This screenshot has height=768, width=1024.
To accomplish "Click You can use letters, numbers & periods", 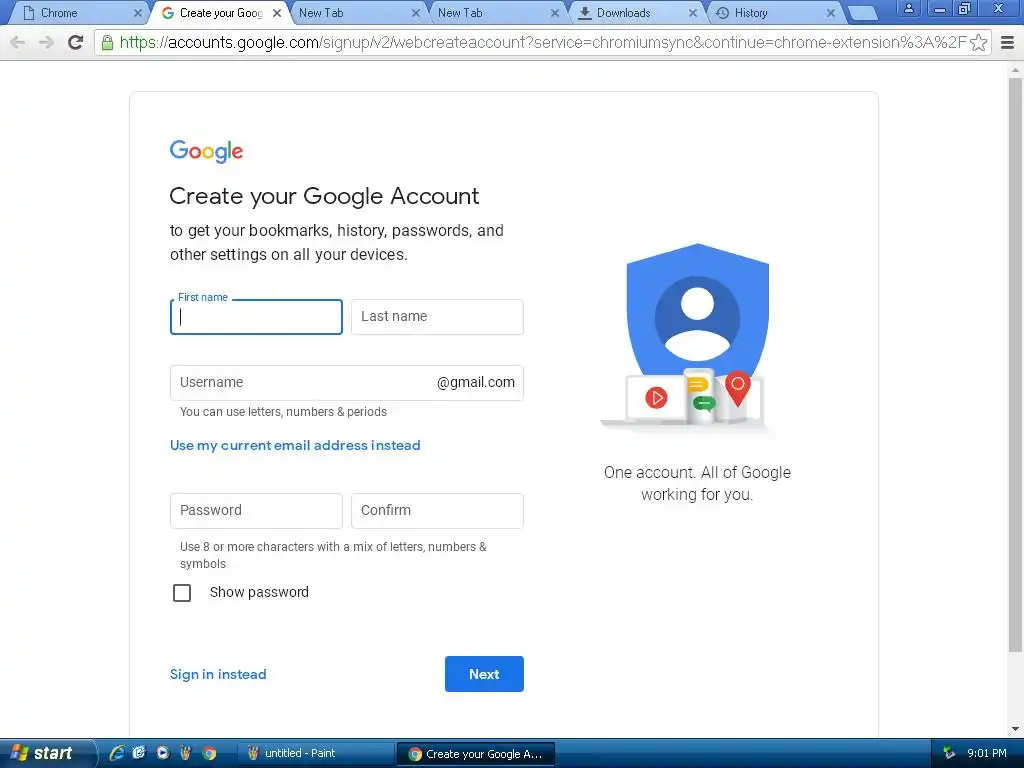I will [x=283, y=412].
